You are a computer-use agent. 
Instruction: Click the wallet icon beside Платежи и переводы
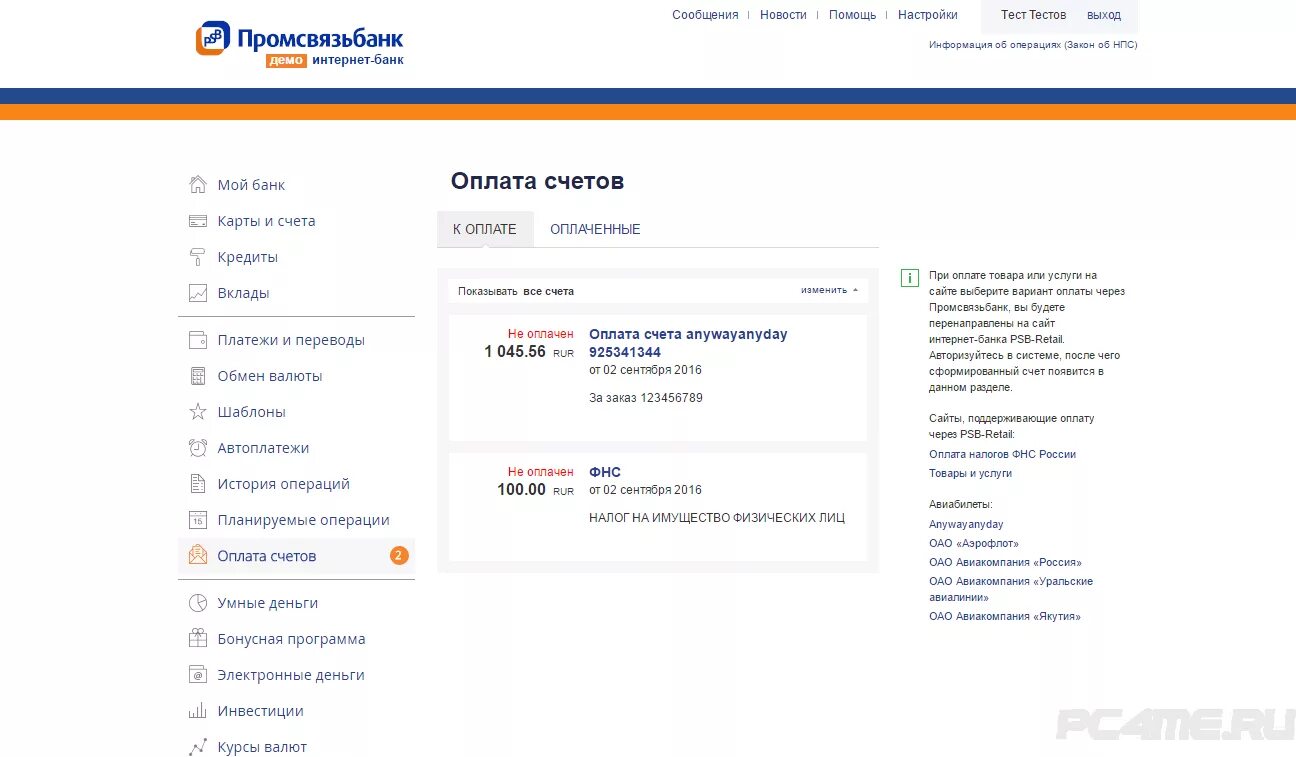(198, 340)
